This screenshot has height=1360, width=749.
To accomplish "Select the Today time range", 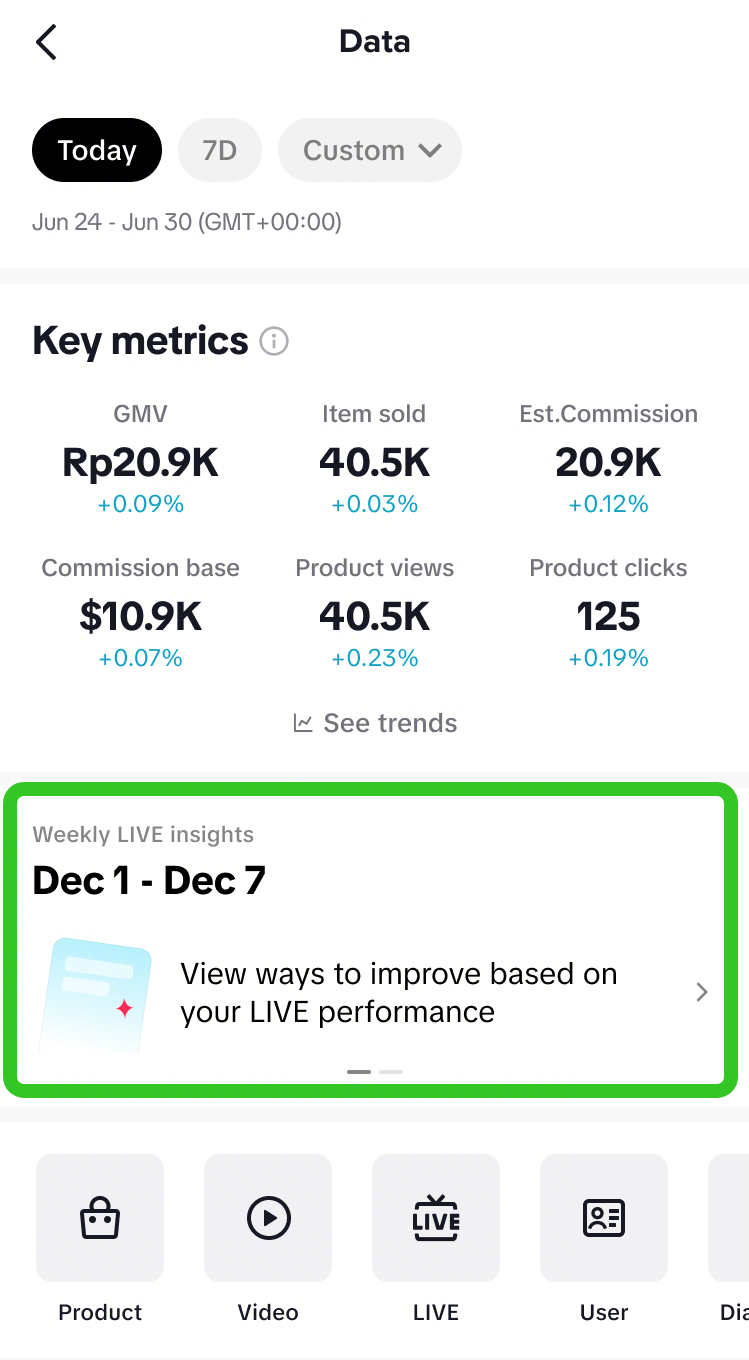I will [x=97, y=150].
